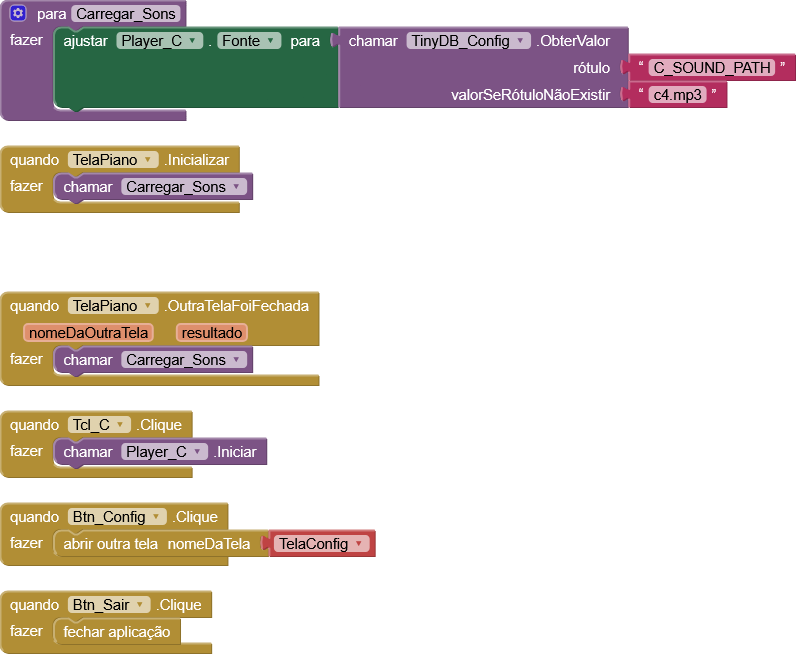Open Player_C dropdown in the Iniciar call
This screenshot has width=796, height=654.
pos(164,452)
